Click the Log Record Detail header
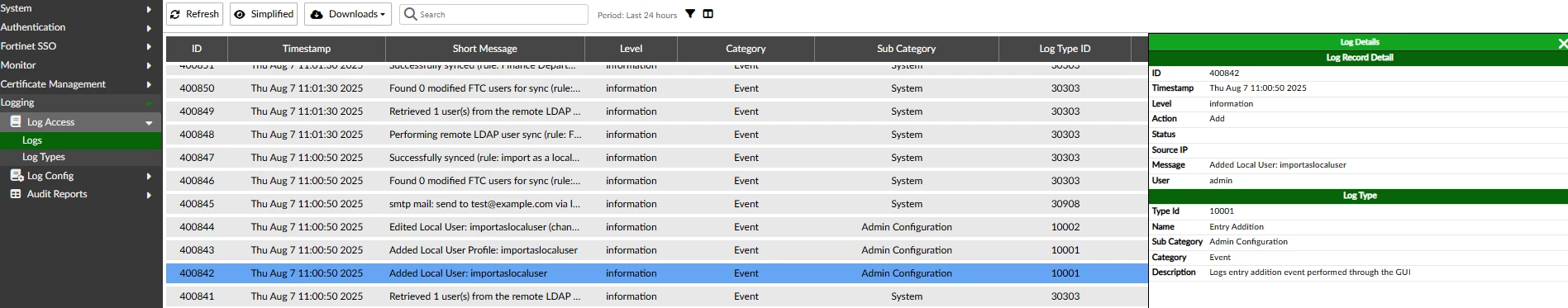 pos(1359,58)
